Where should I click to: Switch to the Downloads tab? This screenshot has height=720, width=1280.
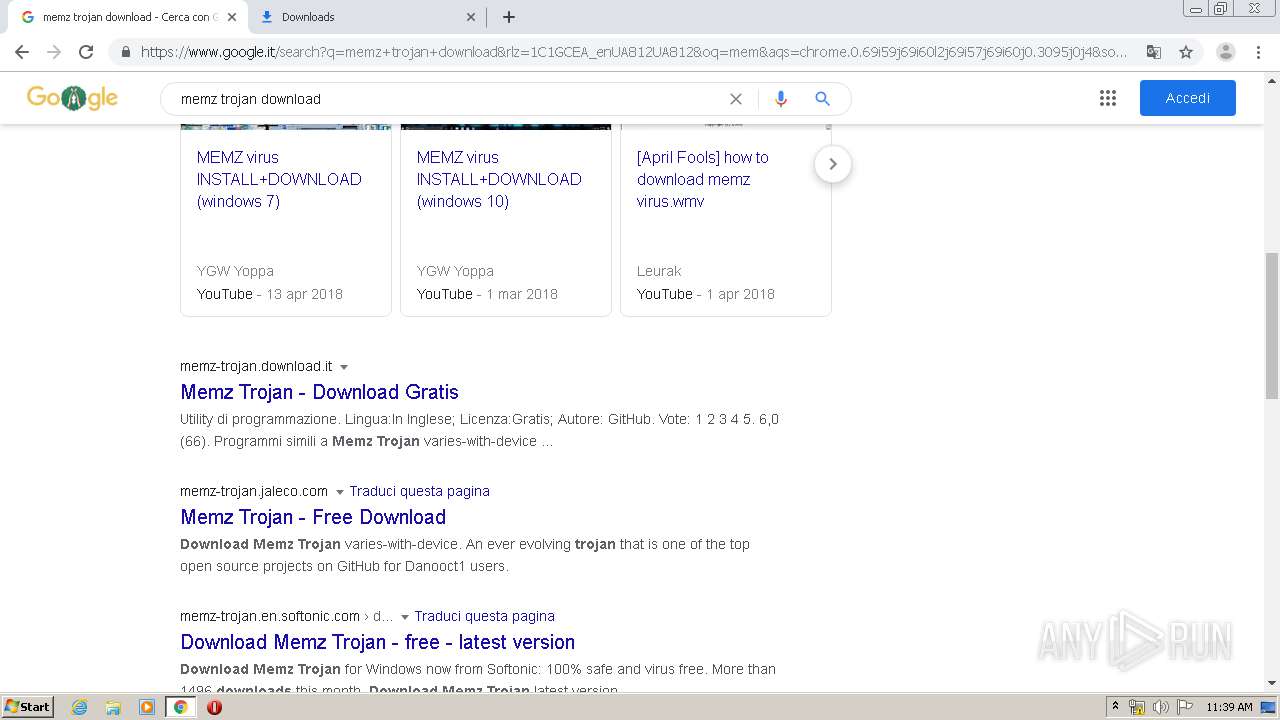point(365,17)
